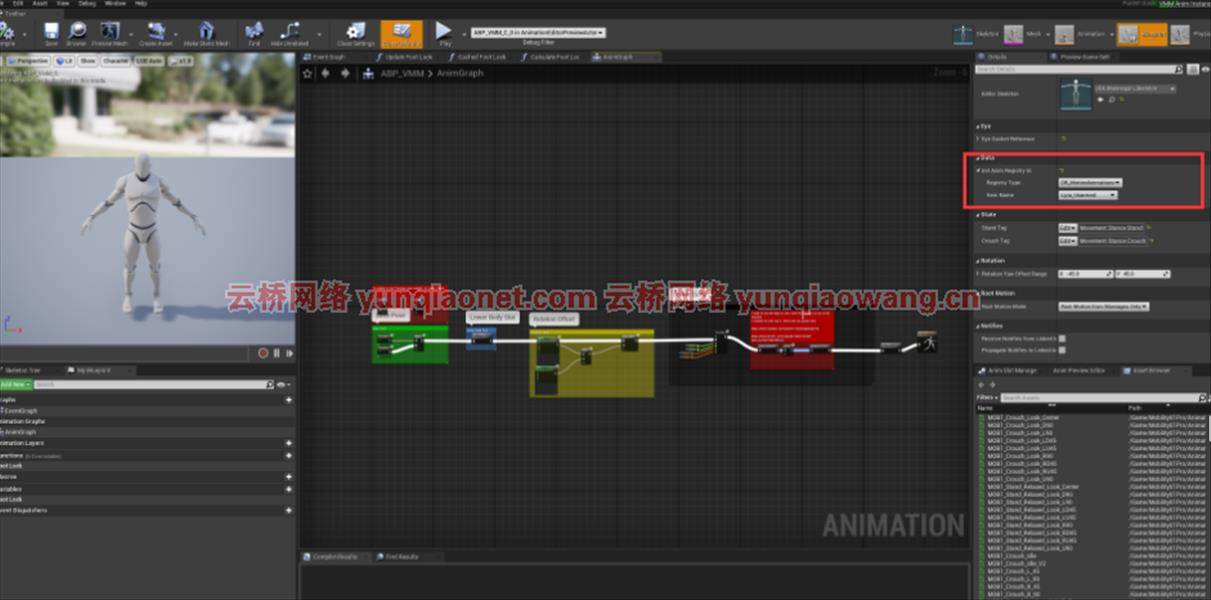
Task: Go back with graph navigation left arrow
Action: pyautogui.click(x=326, y=73)
